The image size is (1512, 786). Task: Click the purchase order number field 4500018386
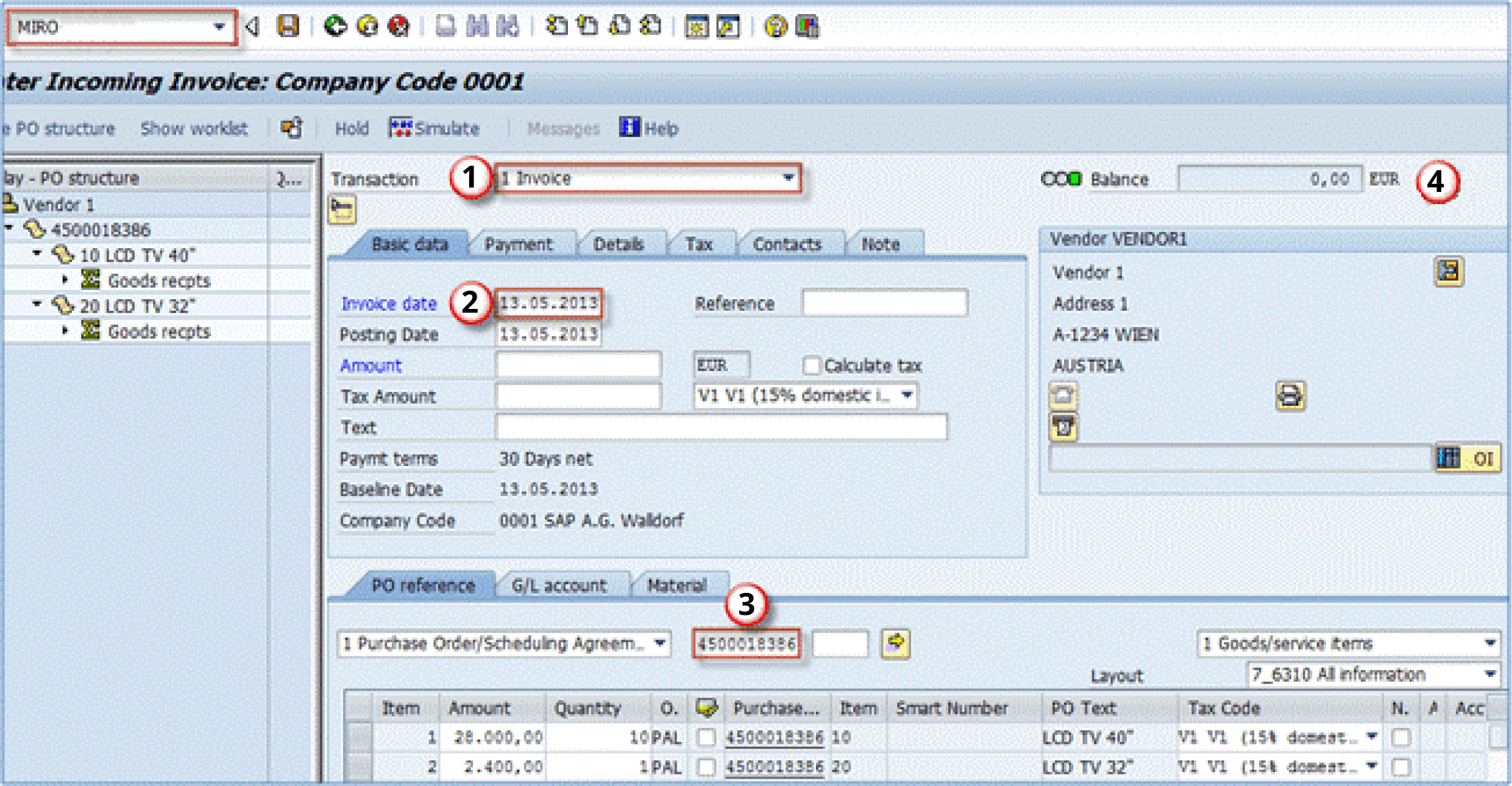(747, 643)
